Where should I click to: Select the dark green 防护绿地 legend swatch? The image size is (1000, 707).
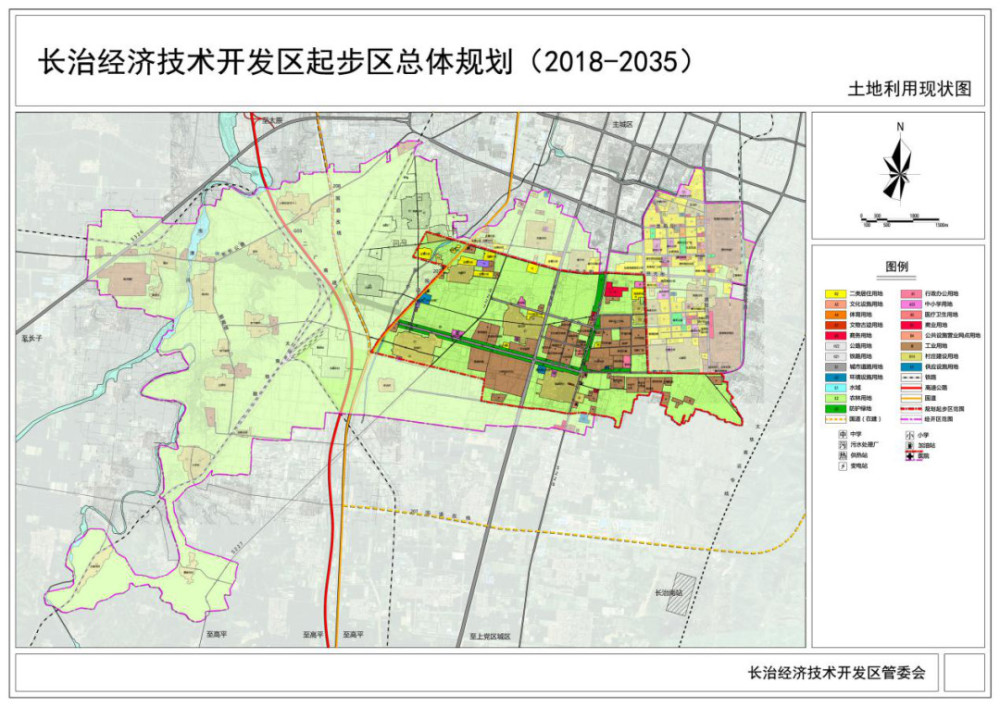click(x=835, y=409)
